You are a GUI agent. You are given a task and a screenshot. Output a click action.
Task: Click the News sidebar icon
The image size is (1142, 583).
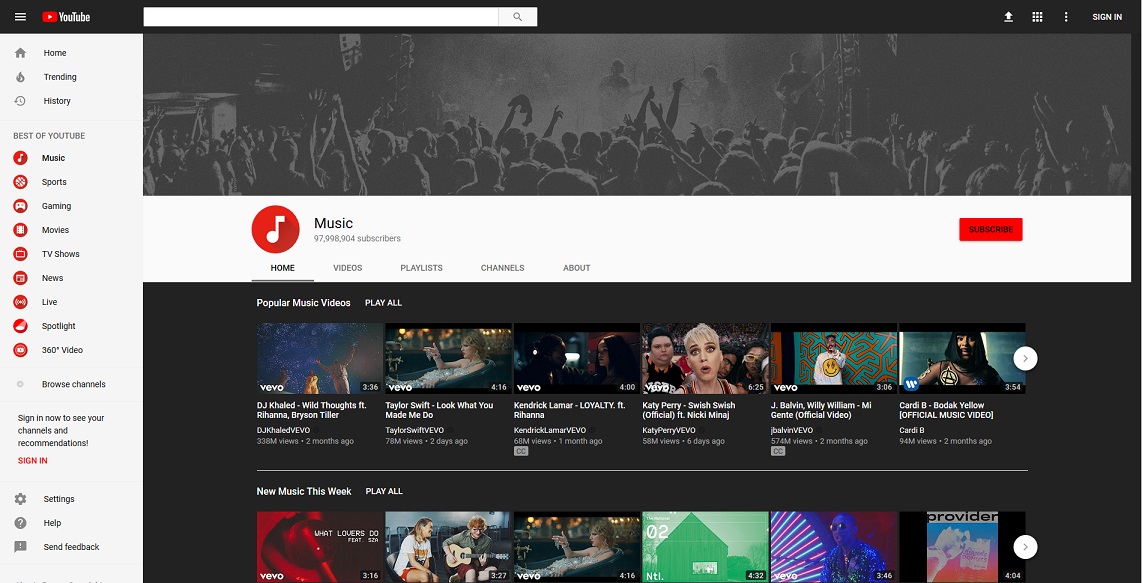point(20,278)
